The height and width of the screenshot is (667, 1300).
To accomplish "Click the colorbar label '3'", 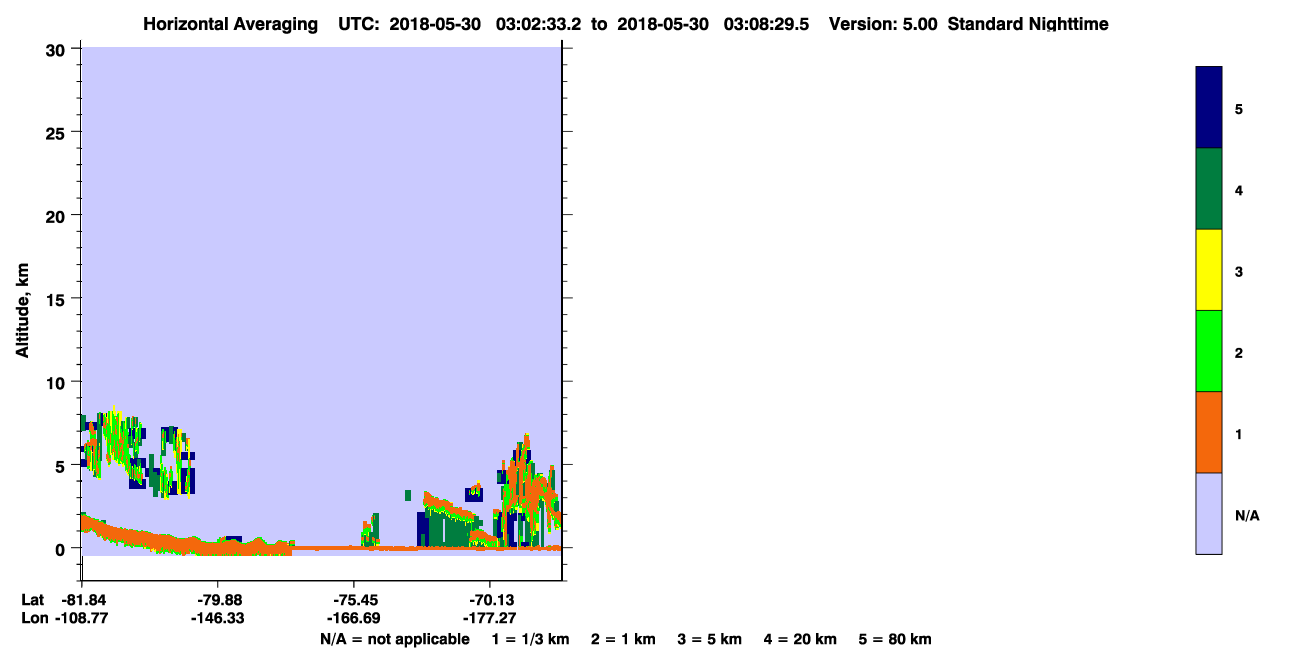I will point(1239,272).
